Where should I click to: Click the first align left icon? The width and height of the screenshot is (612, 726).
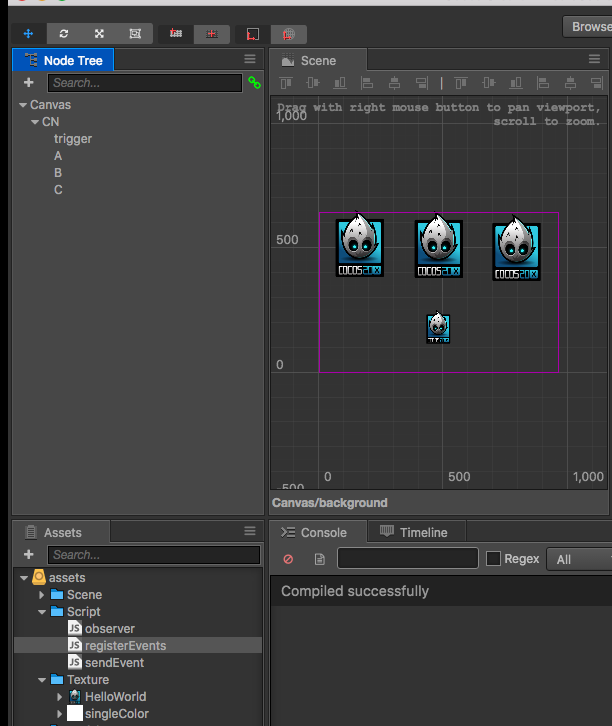coord(367,83)
